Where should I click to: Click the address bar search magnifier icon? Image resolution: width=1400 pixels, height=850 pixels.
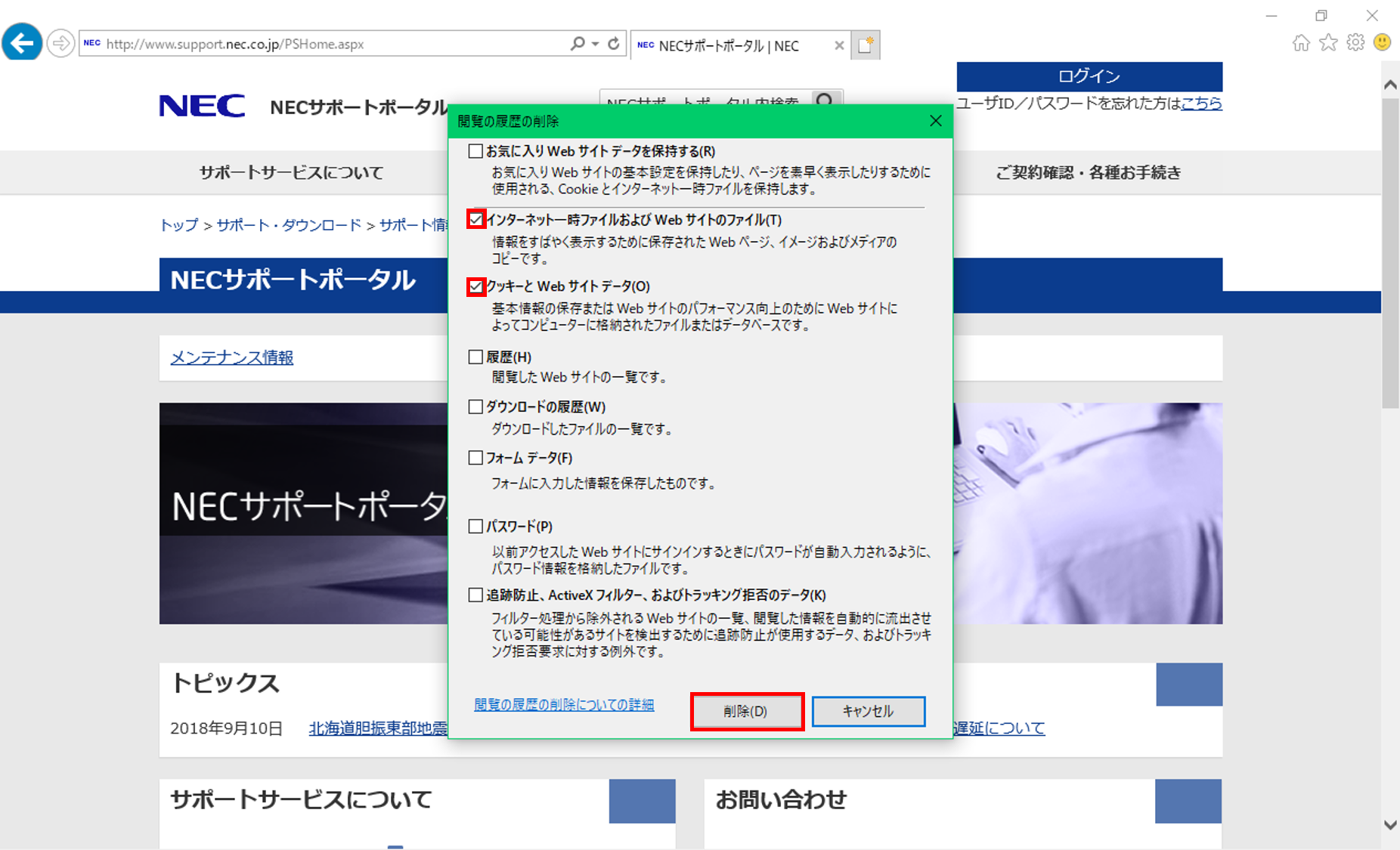[x=578, y=44]
